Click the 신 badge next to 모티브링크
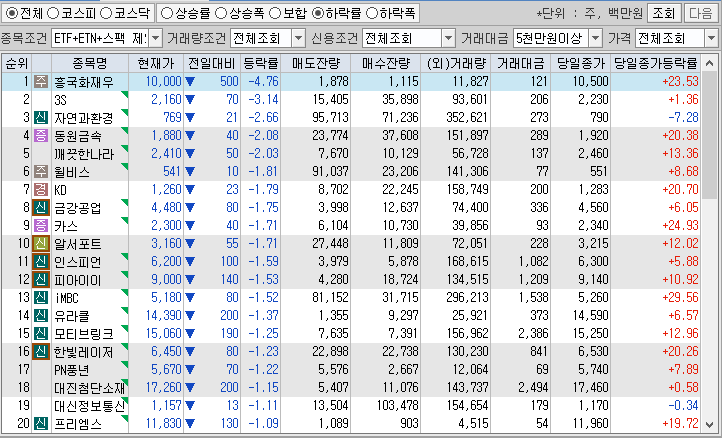This screenshot has height=438, width=722. point(41,333)
